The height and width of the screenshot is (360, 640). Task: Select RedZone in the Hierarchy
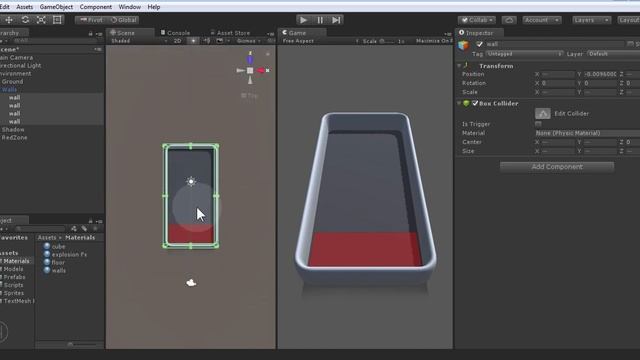click(14, 138)
